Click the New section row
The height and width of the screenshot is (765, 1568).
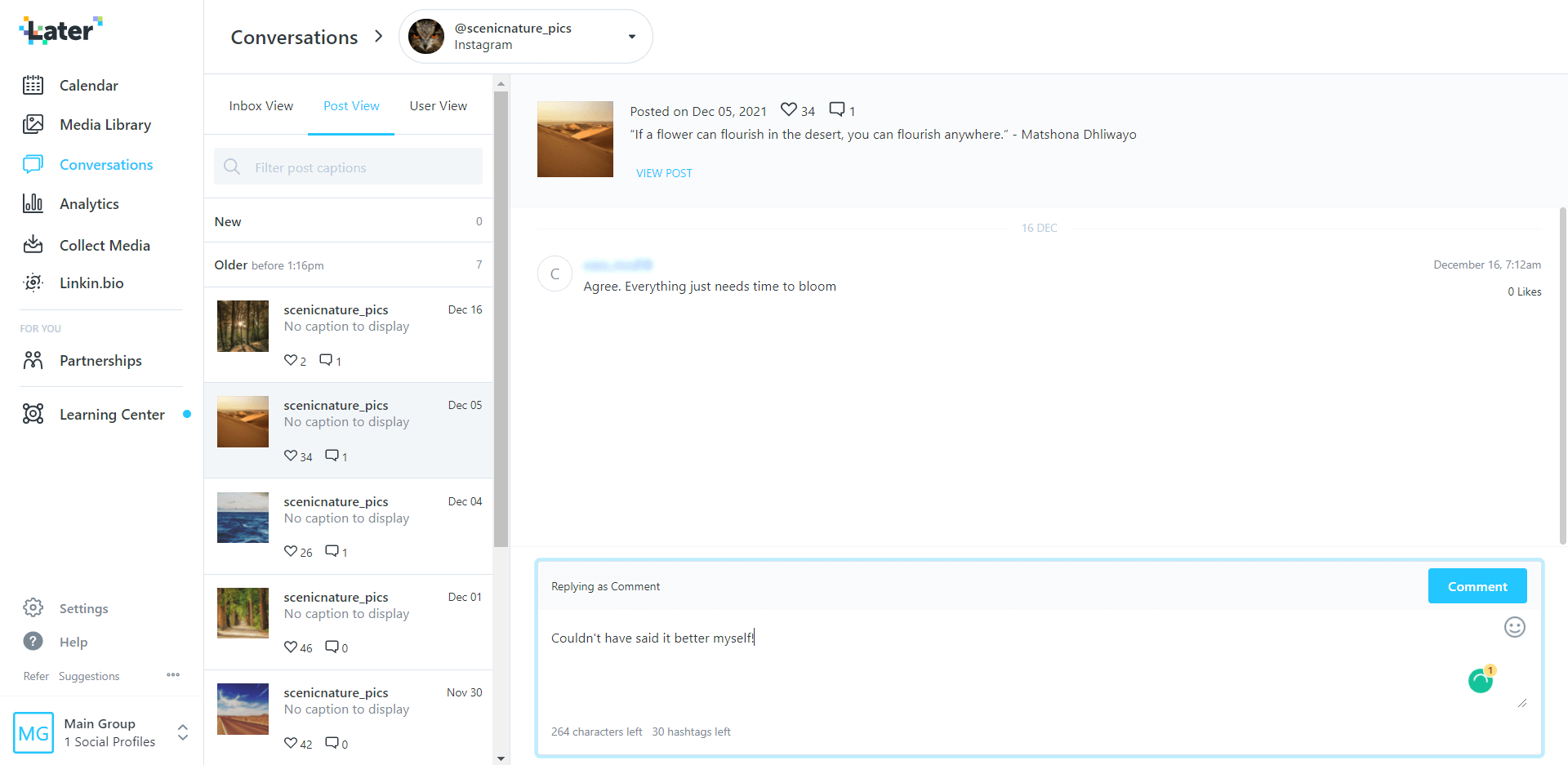coord(348,221)
